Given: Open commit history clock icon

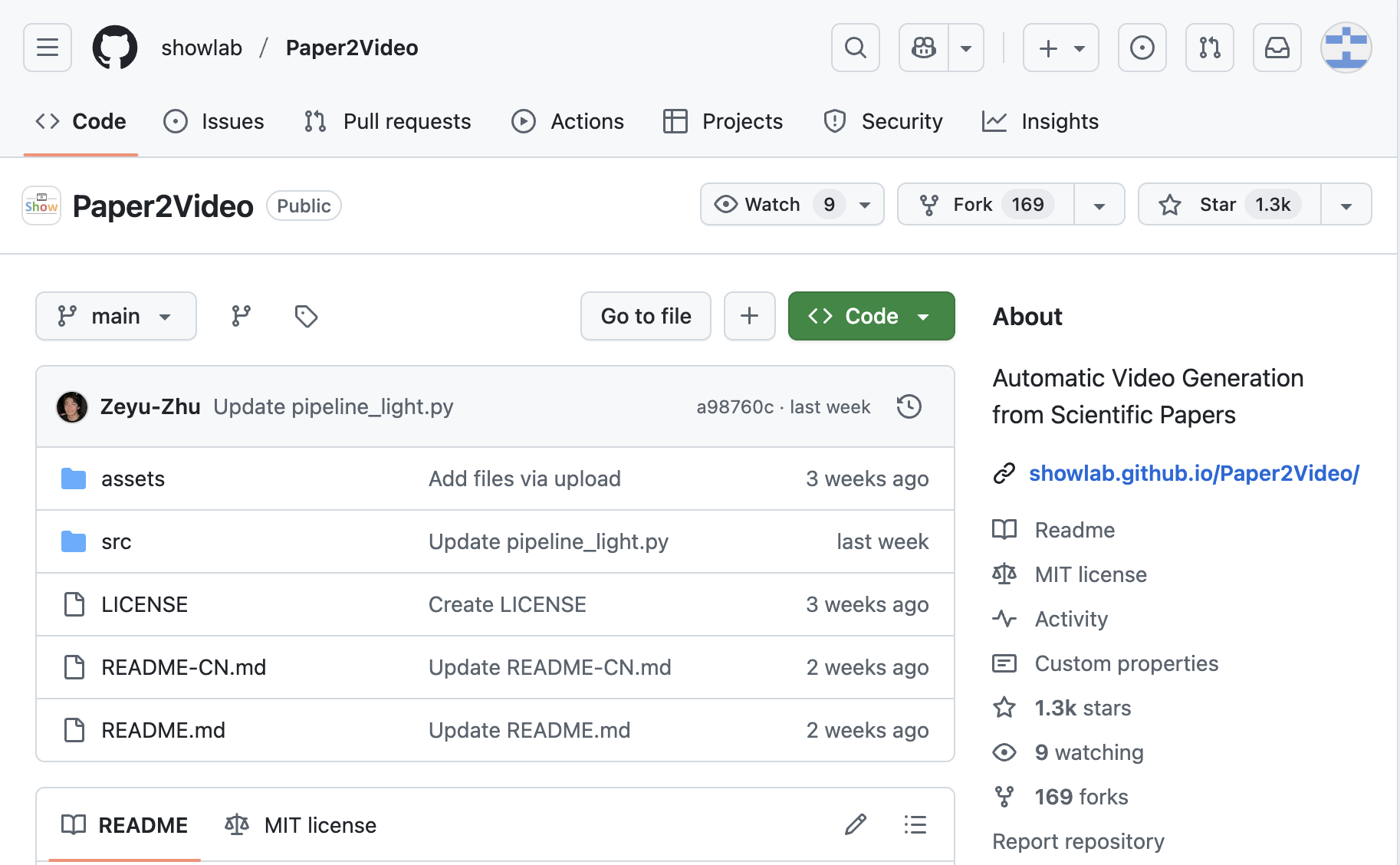Looking at the screenshot, I should [909, 406].
